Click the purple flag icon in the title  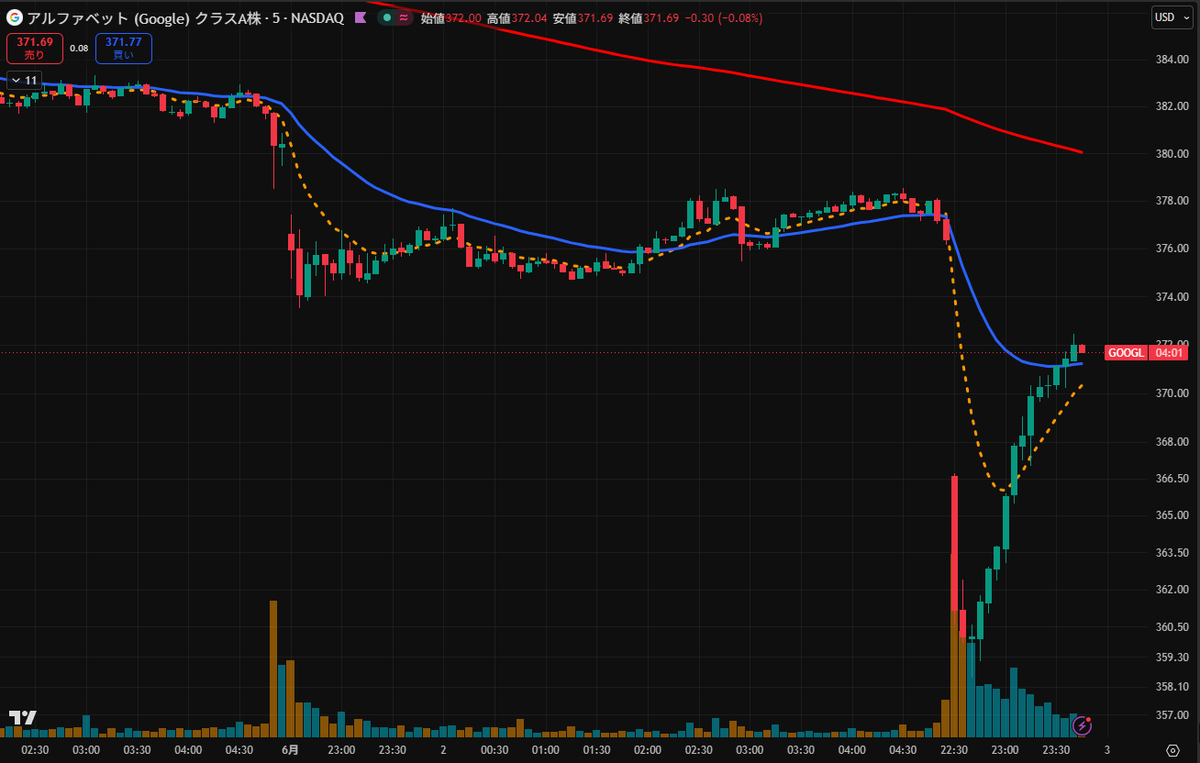[x=362, y=18]
